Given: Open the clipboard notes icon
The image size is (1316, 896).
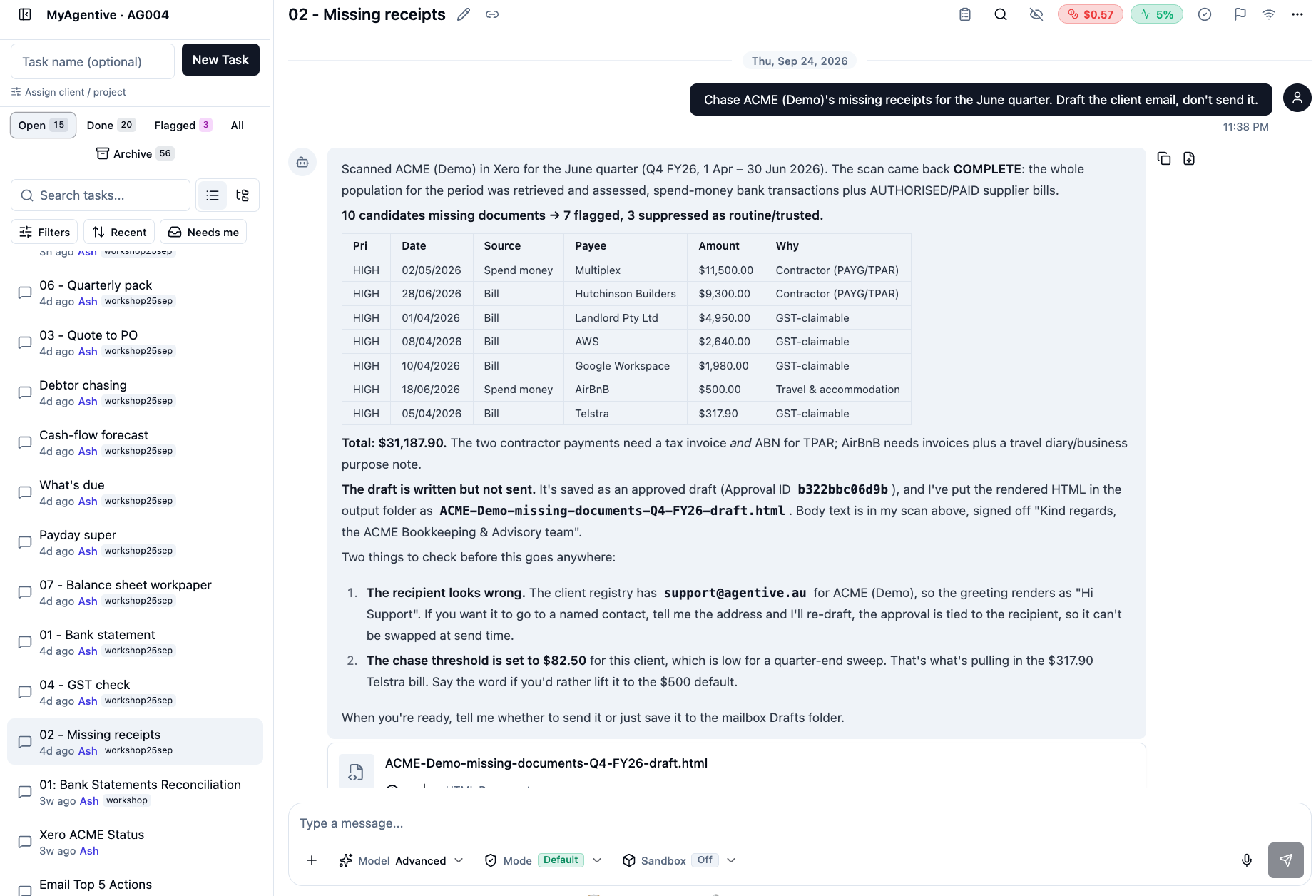Looking at the screenshot, I should pos(965,14).
